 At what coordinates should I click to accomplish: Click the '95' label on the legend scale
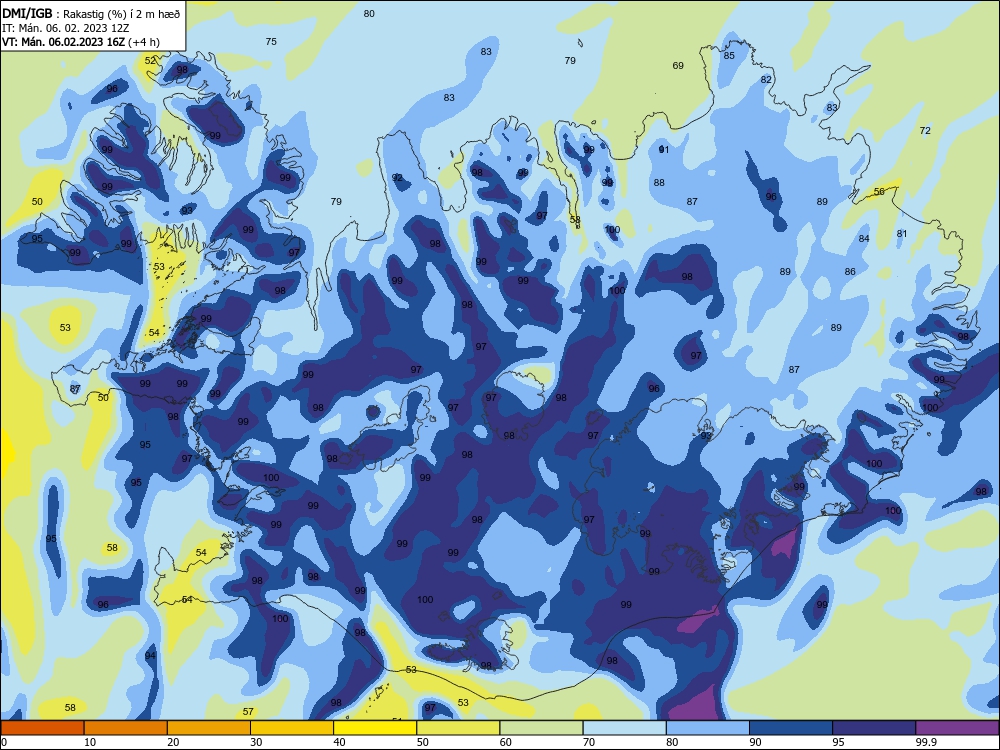pos(838,742)
